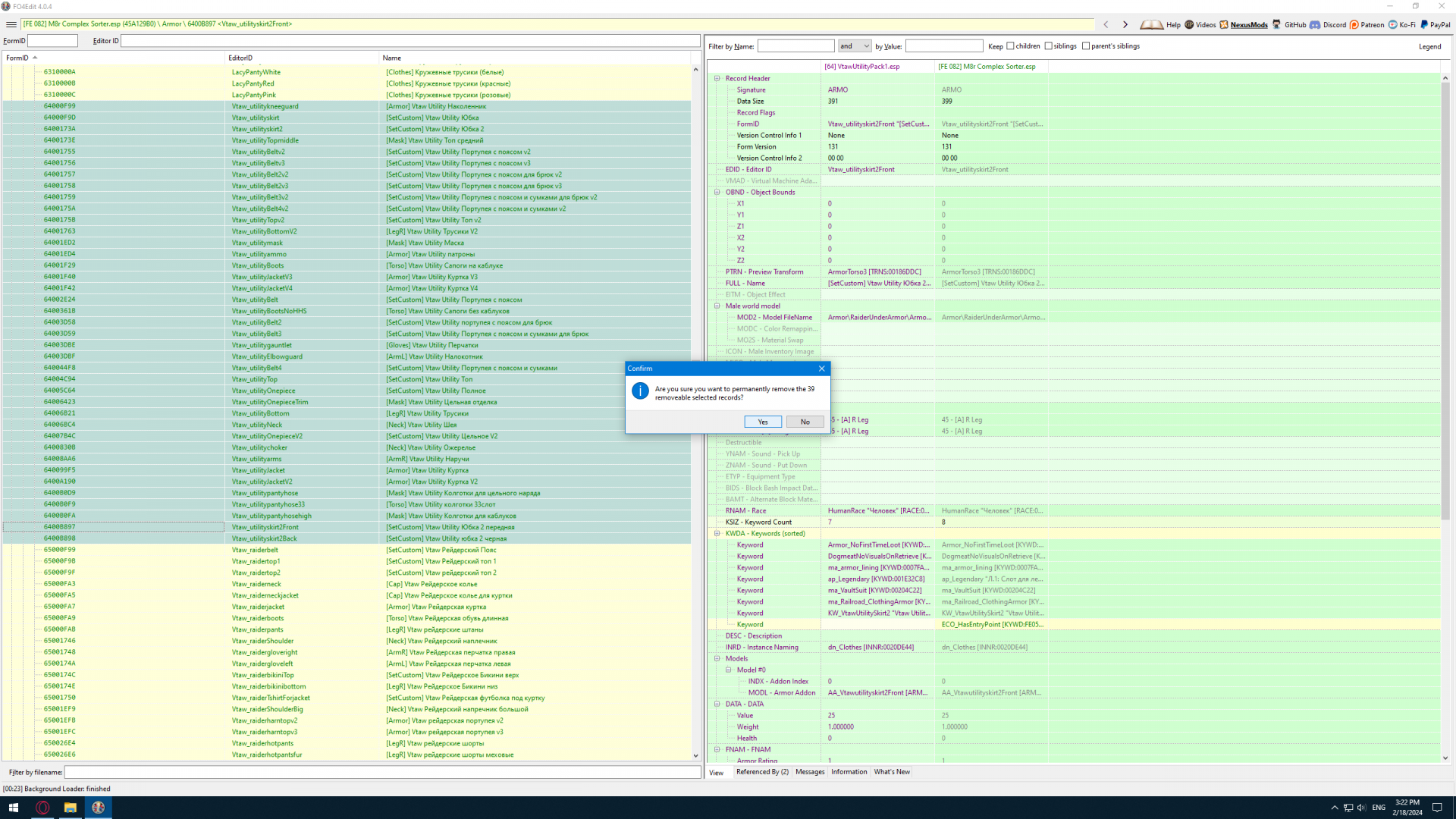Viewport: 1456px width, 819px height.
Task: Open the PayPal donation icon
Action: [x=1425, y=24]
